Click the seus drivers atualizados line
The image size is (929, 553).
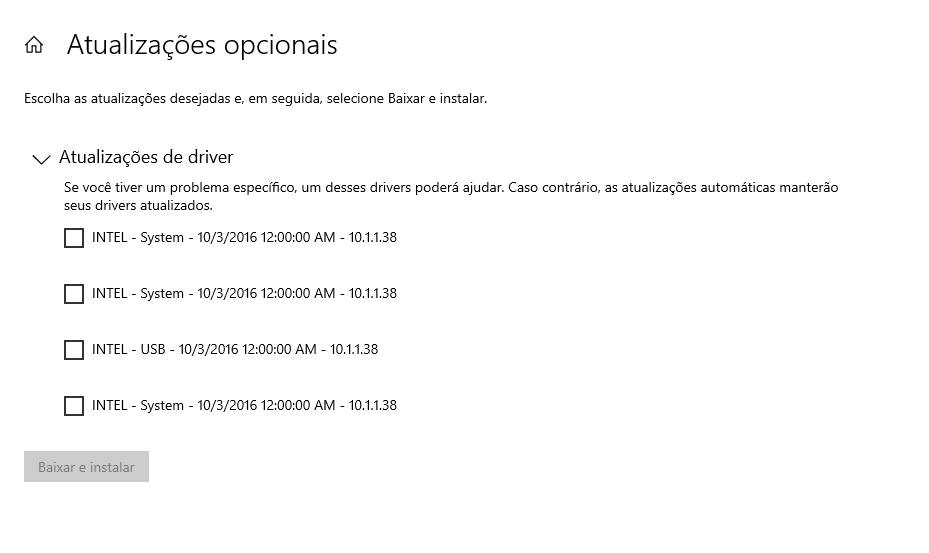click(x=138, y=206)
